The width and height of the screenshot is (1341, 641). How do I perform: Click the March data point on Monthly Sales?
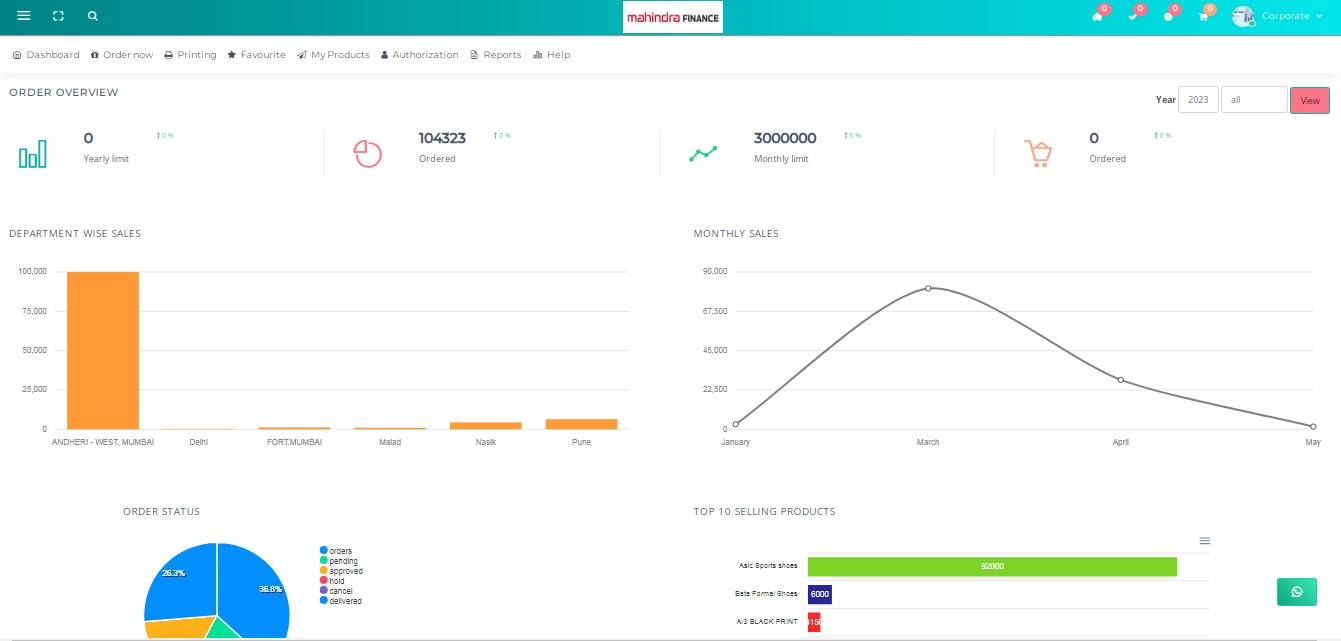[x=928, y=288]
